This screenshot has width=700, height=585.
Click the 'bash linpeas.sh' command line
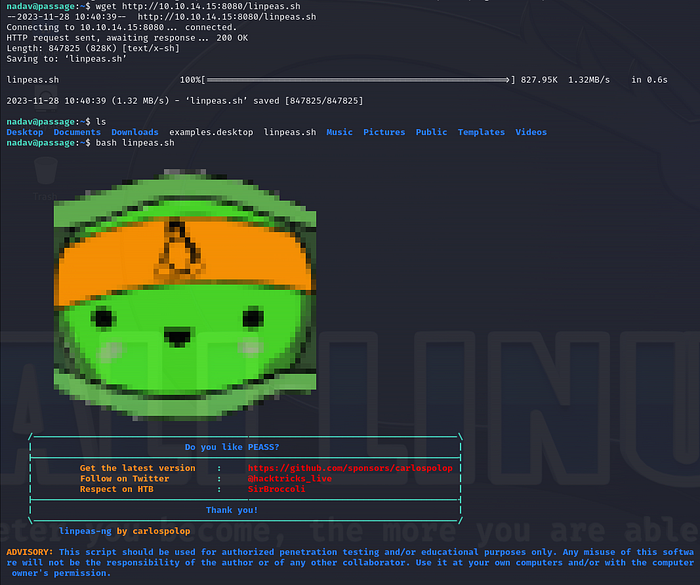pyautogui.click(x=135, y=143)
